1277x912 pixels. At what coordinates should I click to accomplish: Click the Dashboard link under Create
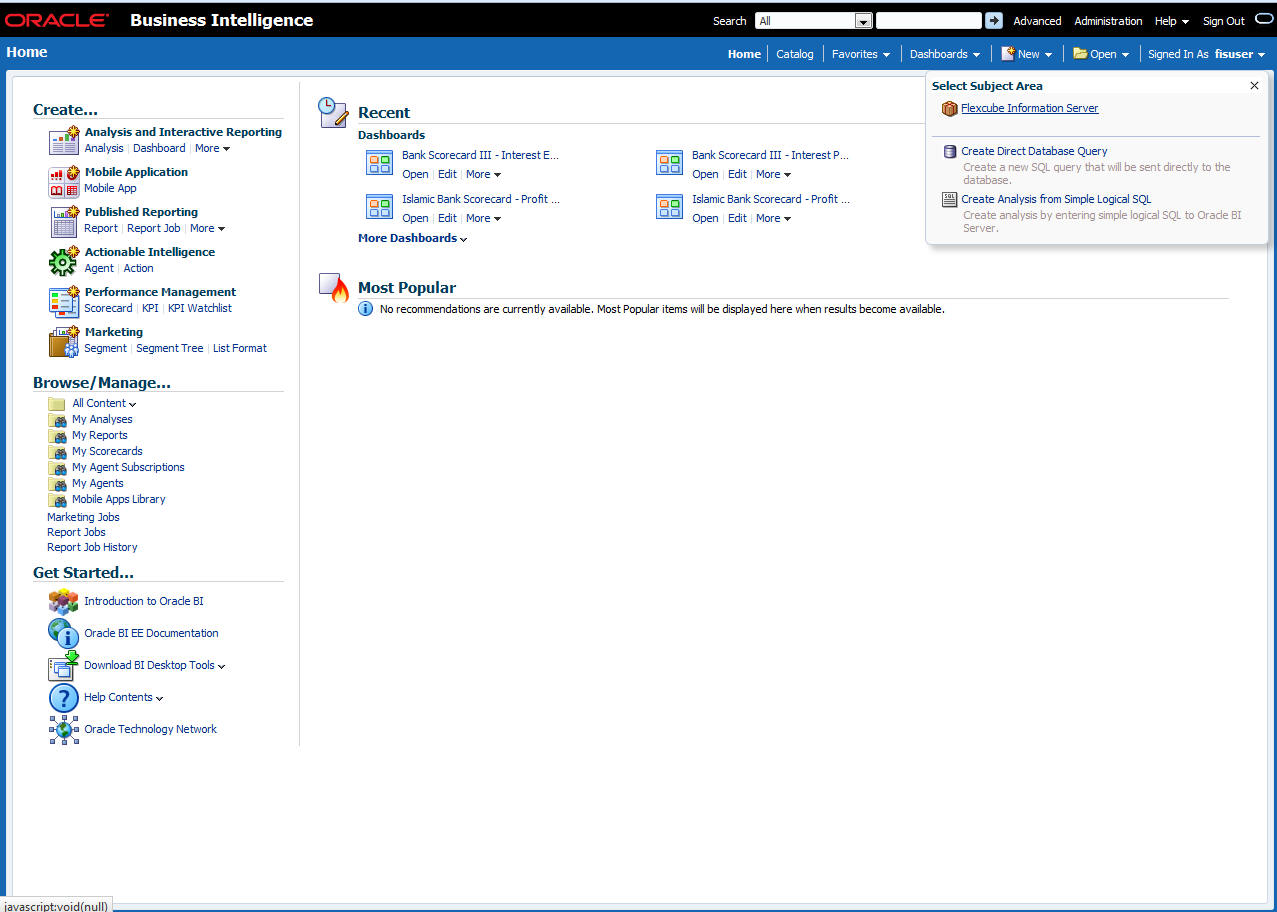coord(159,148)
